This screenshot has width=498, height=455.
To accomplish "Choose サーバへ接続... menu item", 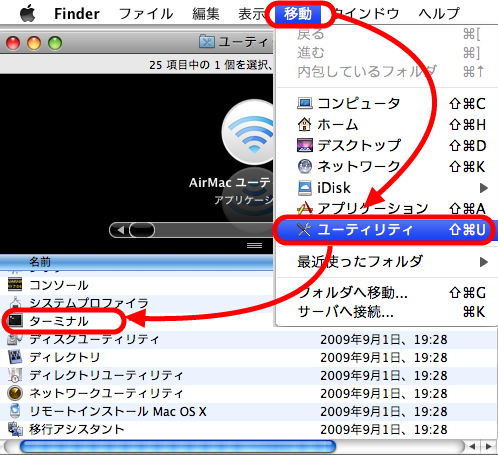I will [387, 312].
